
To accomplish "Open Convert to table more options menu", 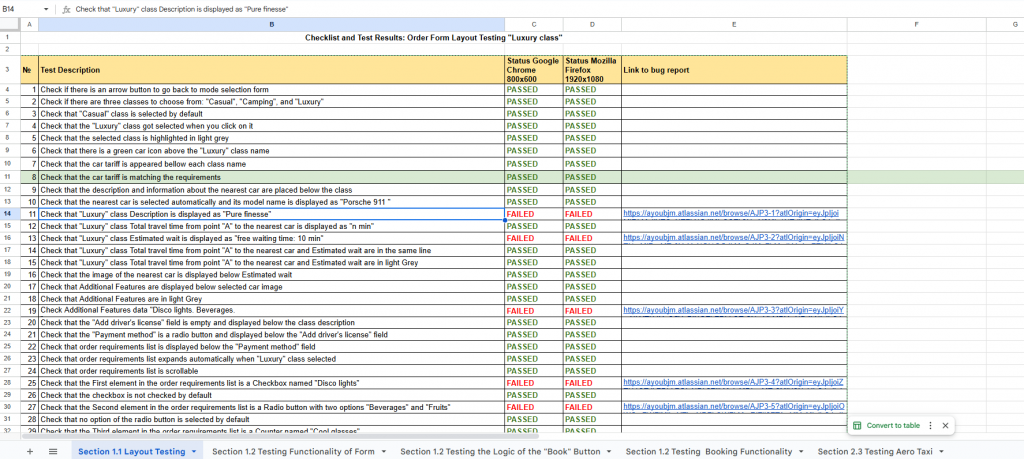I will tap(931, 425).
